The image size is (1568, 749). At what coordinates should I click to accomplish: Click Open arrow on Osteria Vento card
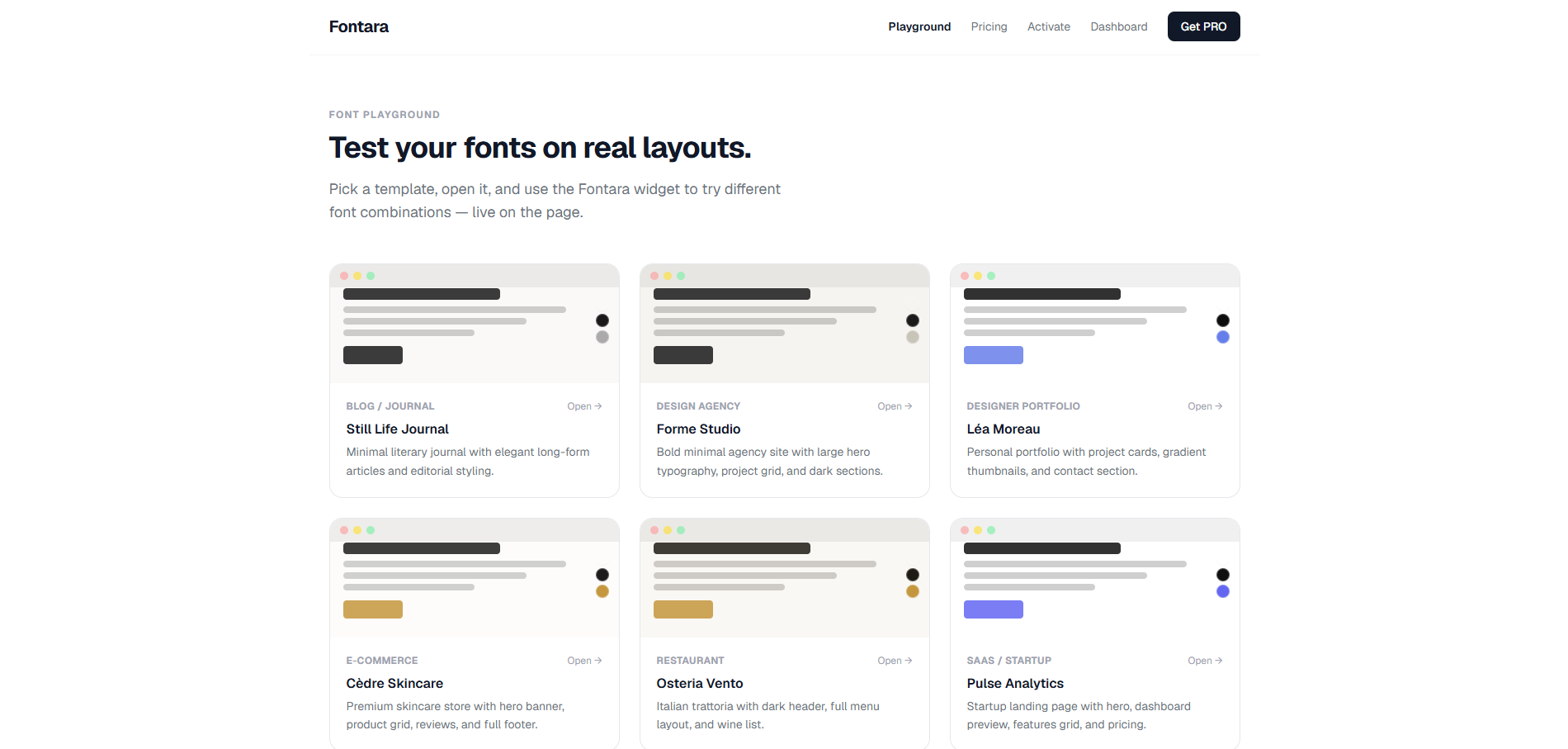(x=895, y=661)
